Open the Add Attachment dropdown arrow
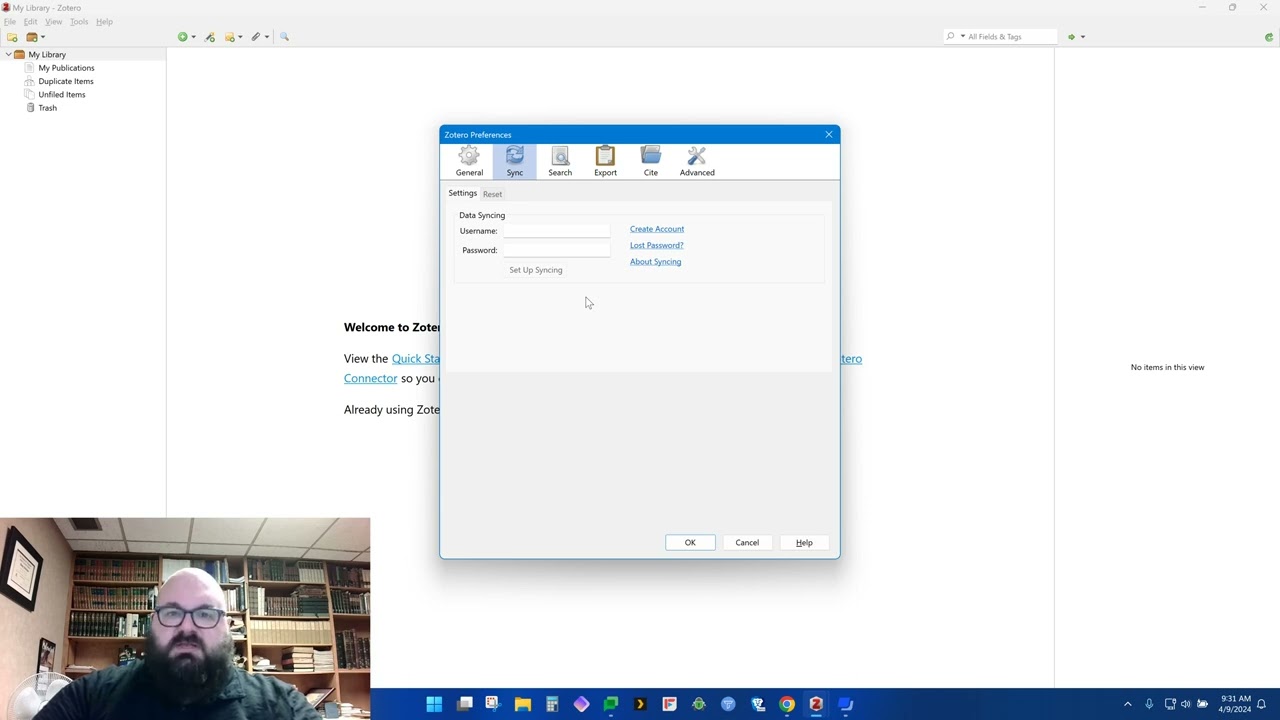Screen dimensions: 1280x720 [x=267, y=37]
